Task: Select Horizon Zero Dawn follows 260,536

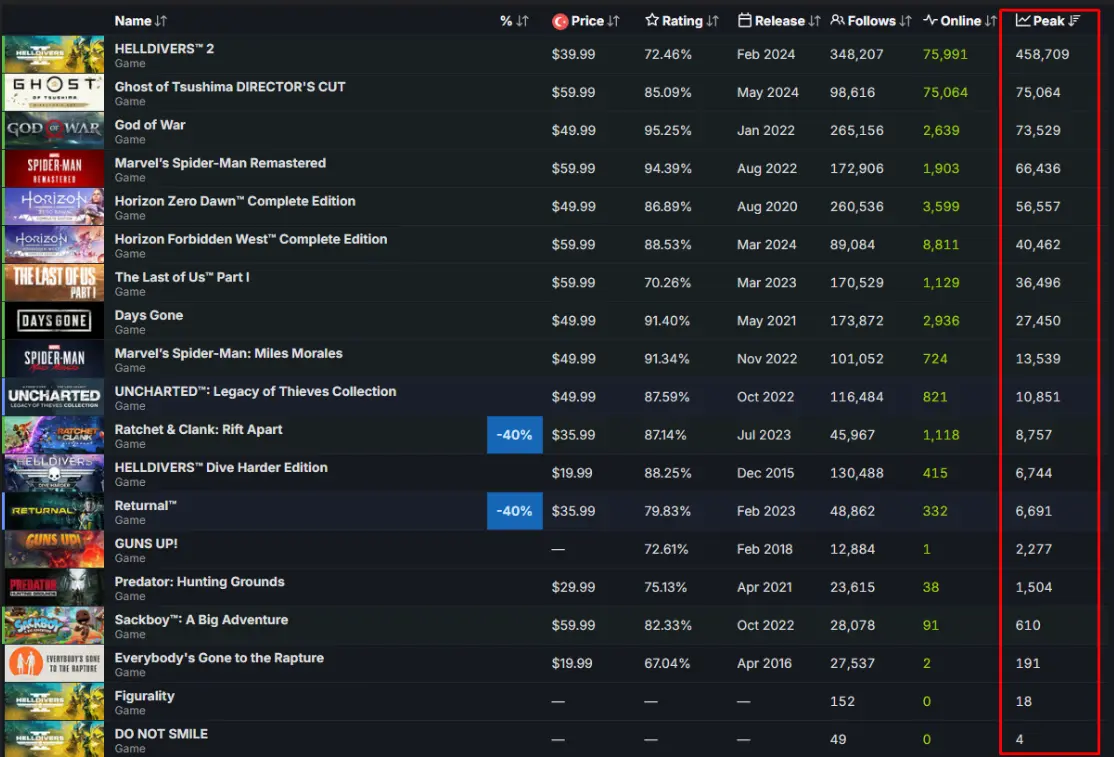Action: click(x=857, y=207)
